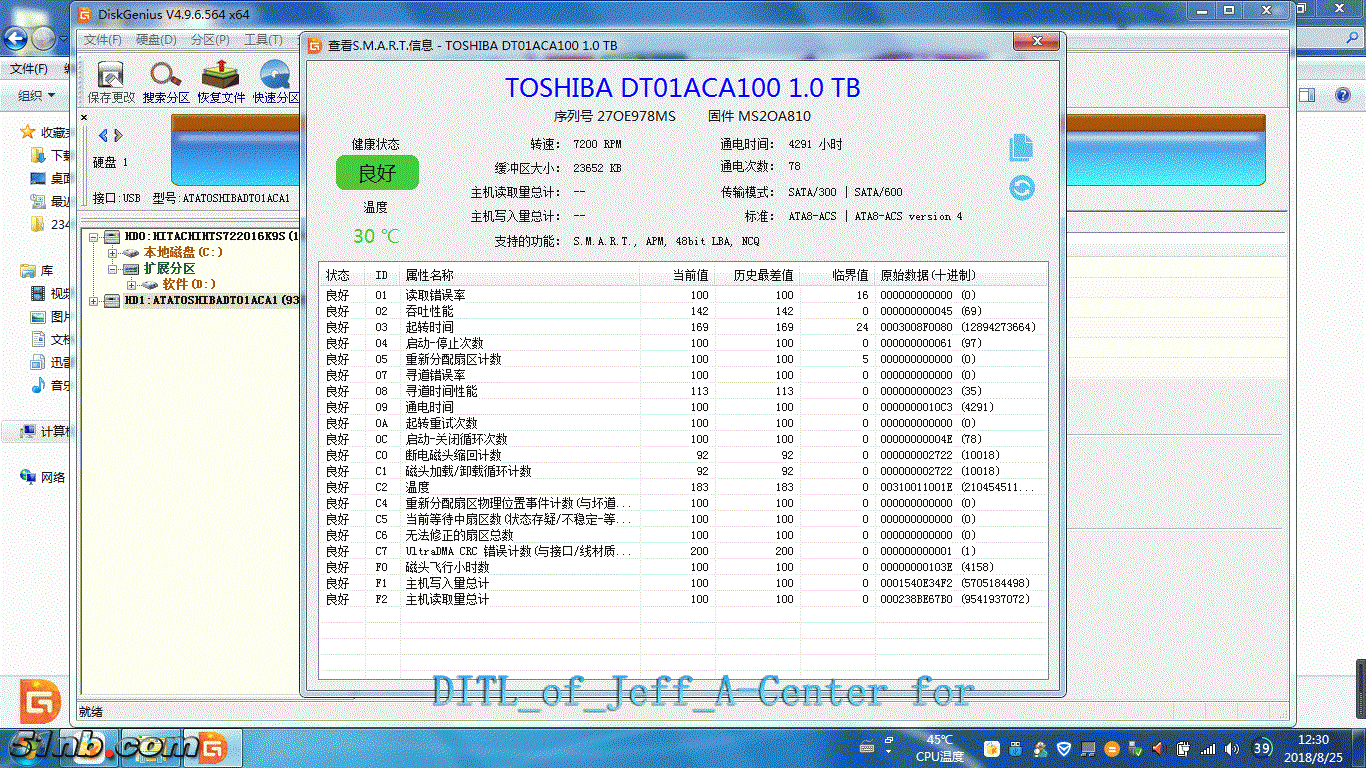Go to next disk with right arrow
1366x768 pixels.
(x=118, y=136)
